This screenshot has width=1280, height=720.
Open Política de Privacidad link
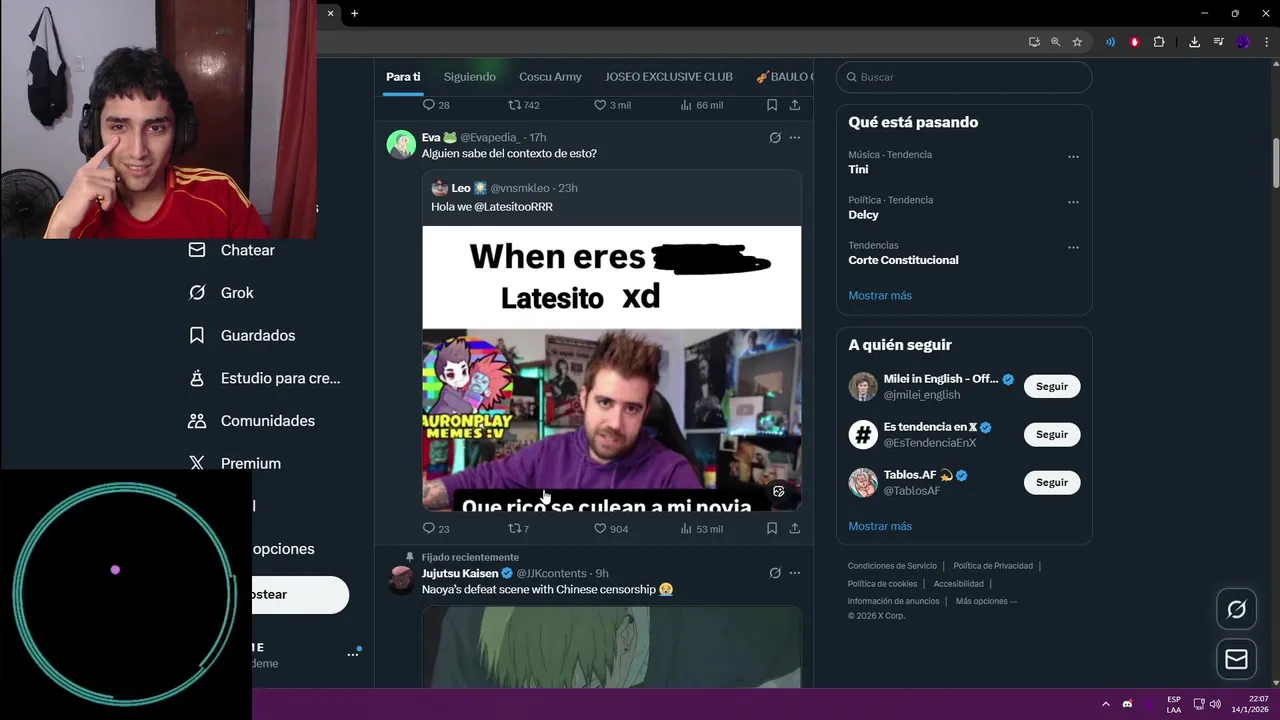[993, 566]
